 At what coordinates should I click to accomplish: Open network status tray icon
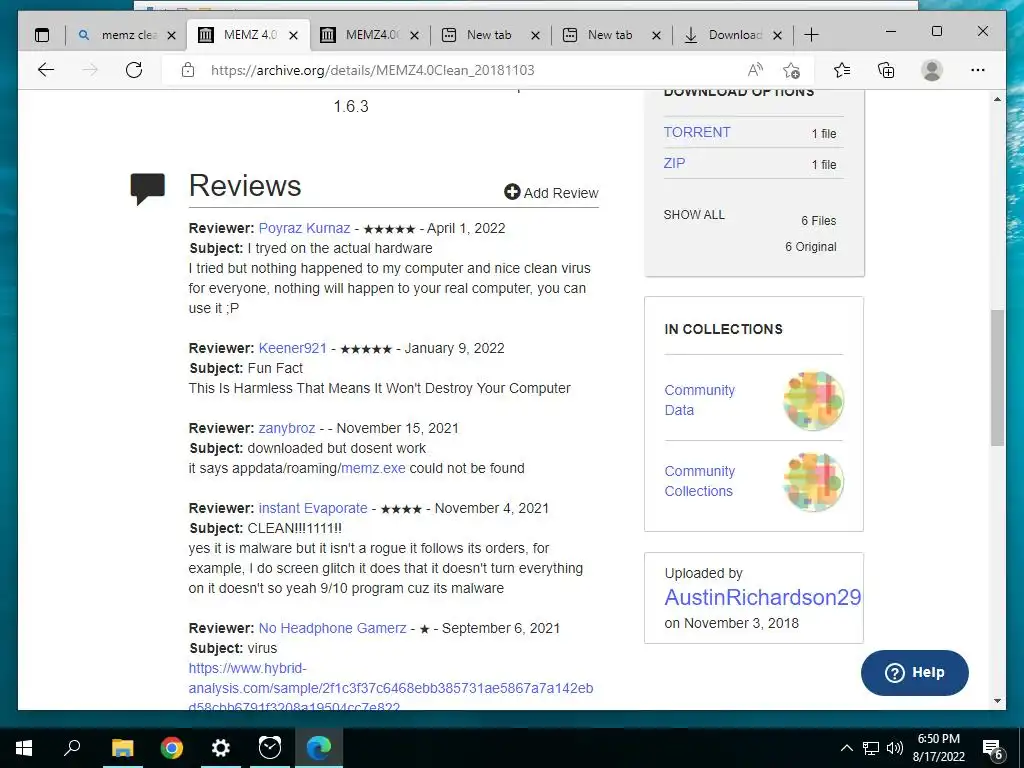(x=871, y=748)
